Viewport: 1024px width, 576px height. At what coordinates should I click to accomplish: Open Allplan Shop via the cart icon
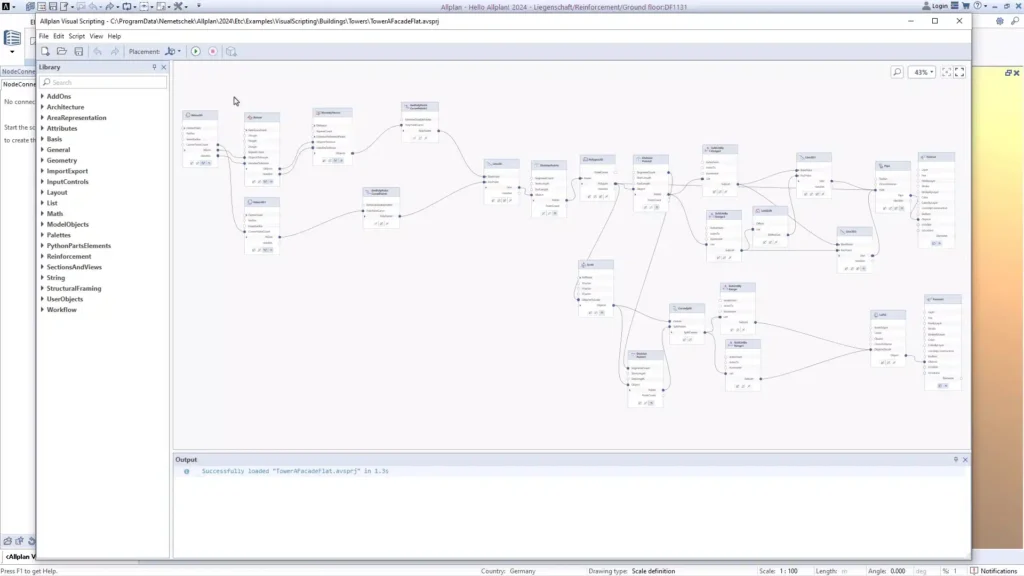point(966,4)
